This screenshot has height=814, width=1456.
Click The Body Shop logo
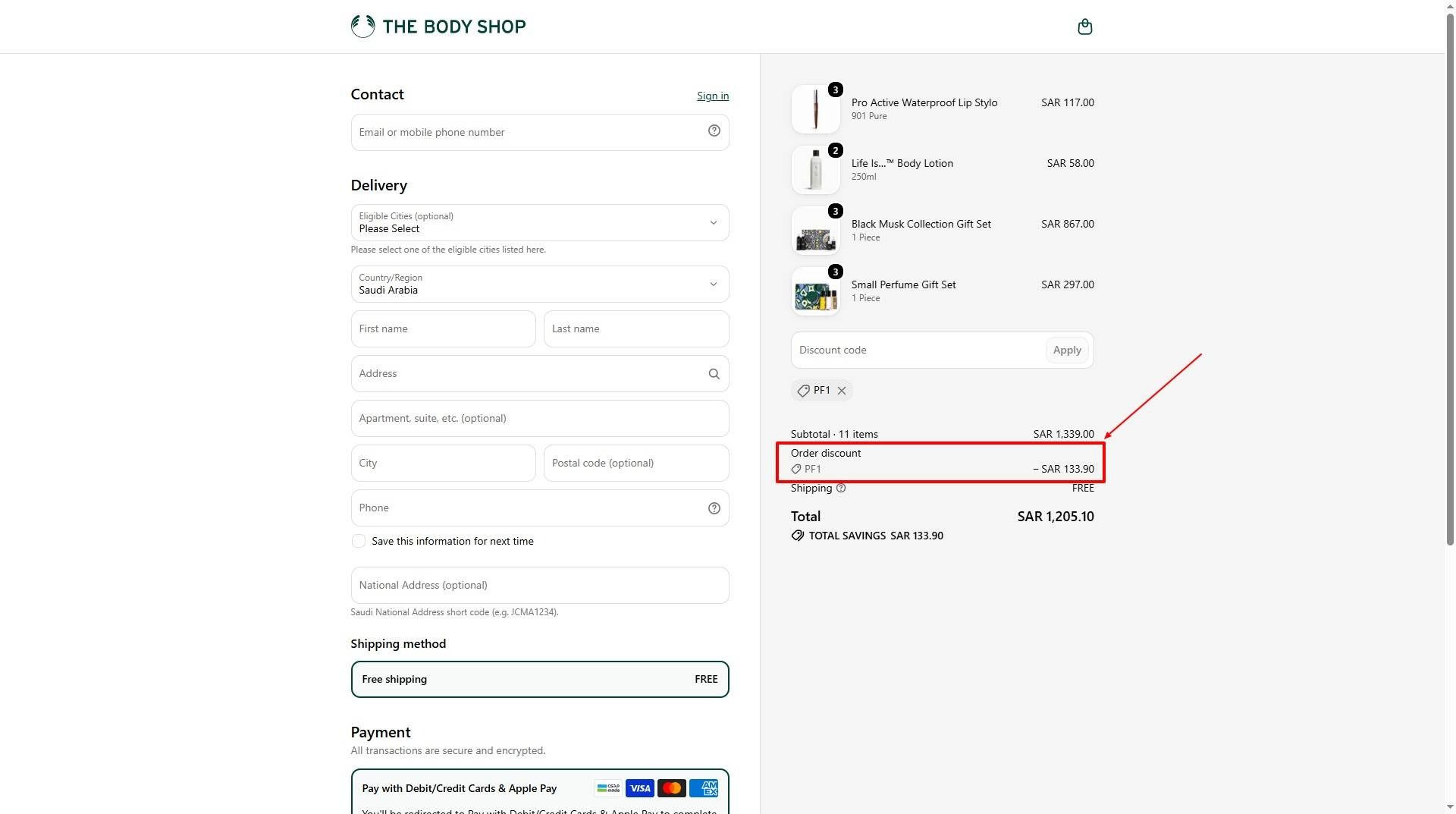coord(438,27)
